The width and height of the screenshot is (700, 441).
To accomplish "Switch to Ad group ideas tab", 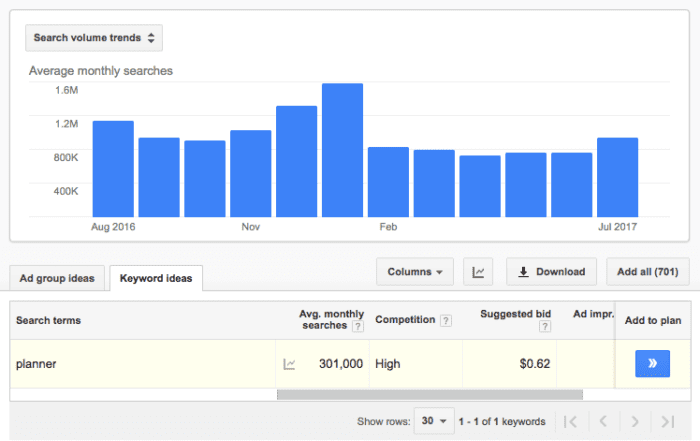I will [57, 278].
